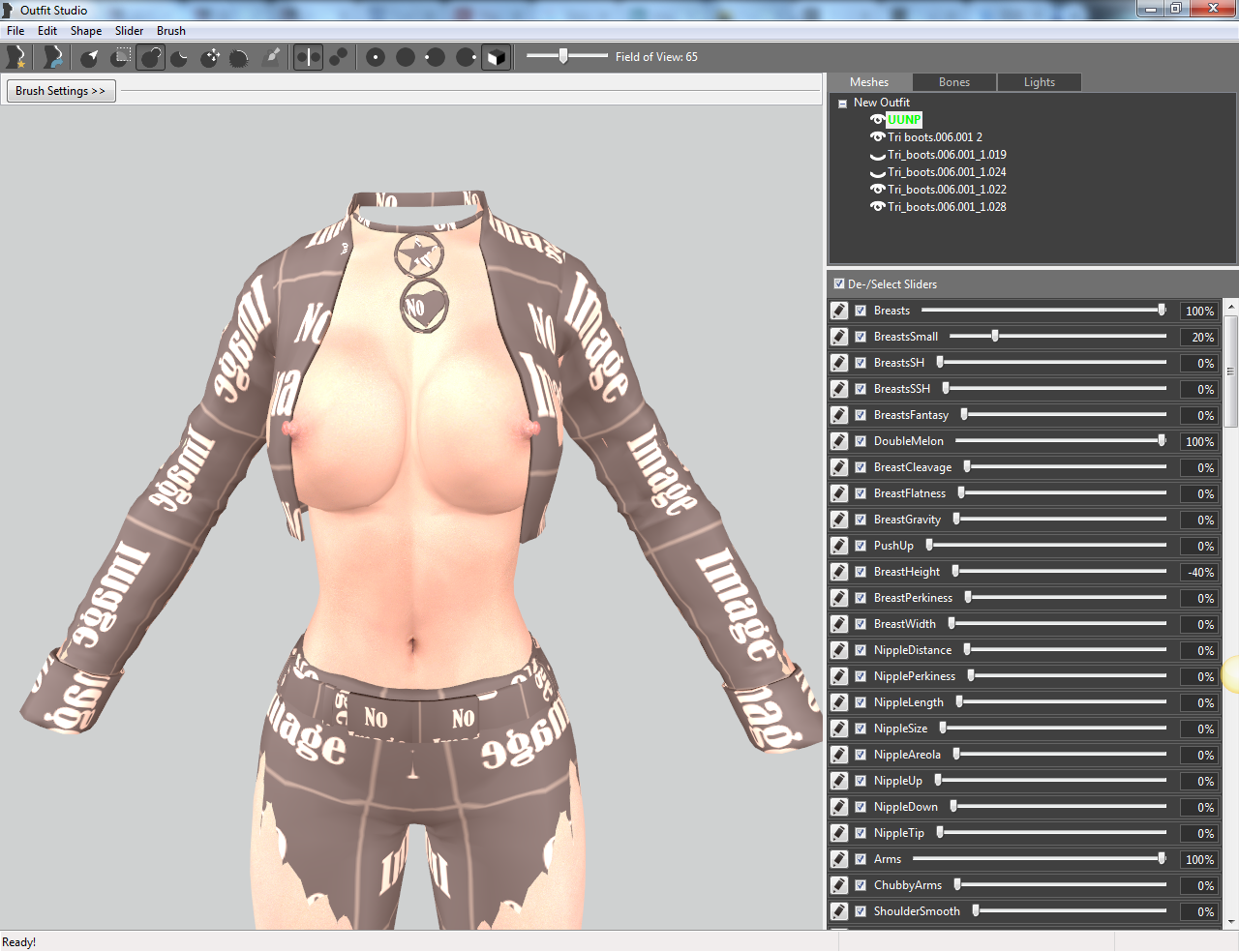Screen dimensions: 1239x952
Task: Switch to the Bones tab
Action: 954,82
